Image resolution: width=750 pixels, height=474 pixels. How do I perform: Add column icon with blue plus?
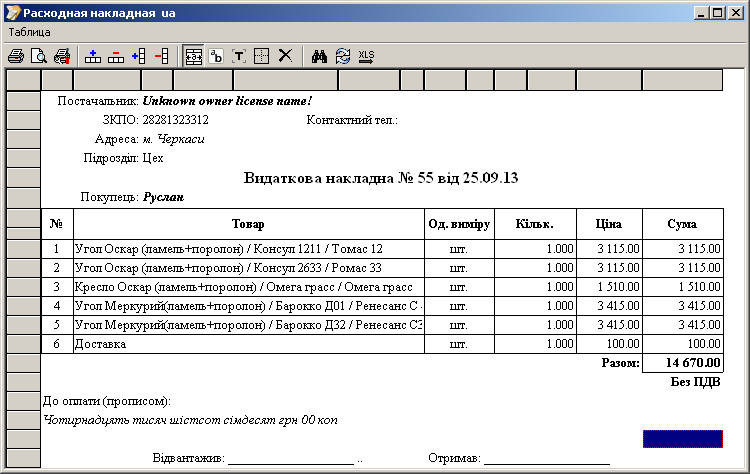(139, 56)
